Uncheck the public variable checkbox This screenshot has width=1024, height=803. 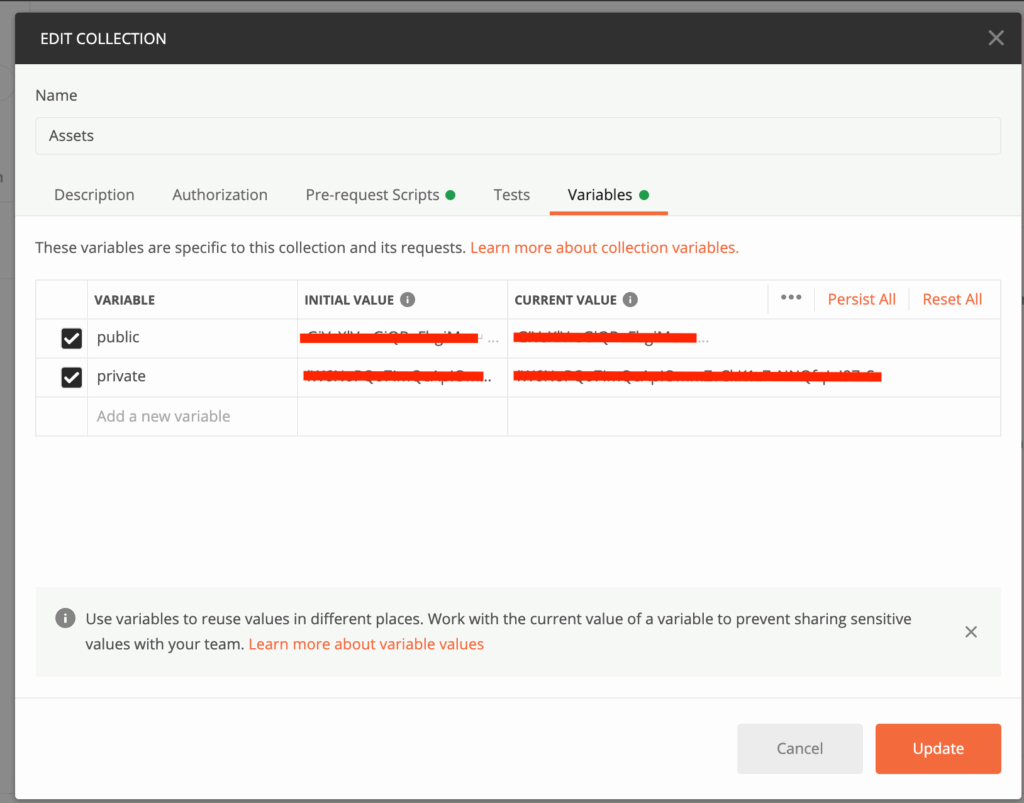(71, 338)
